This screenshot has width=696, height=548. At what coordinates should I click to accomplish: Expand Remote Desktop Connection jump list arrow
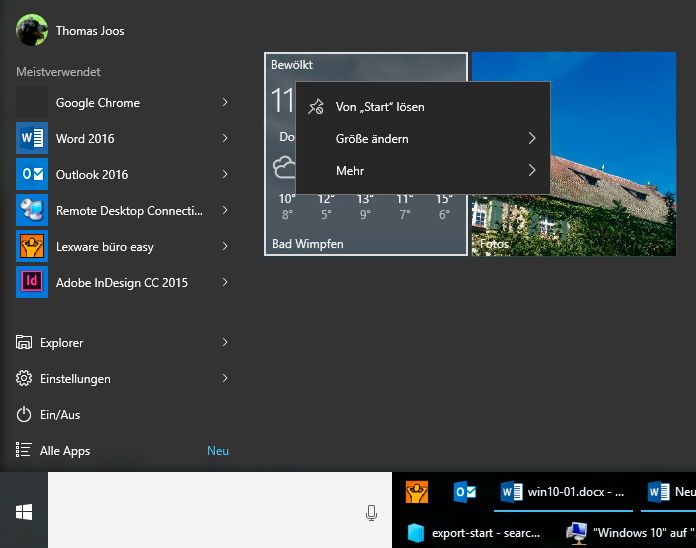225,210
